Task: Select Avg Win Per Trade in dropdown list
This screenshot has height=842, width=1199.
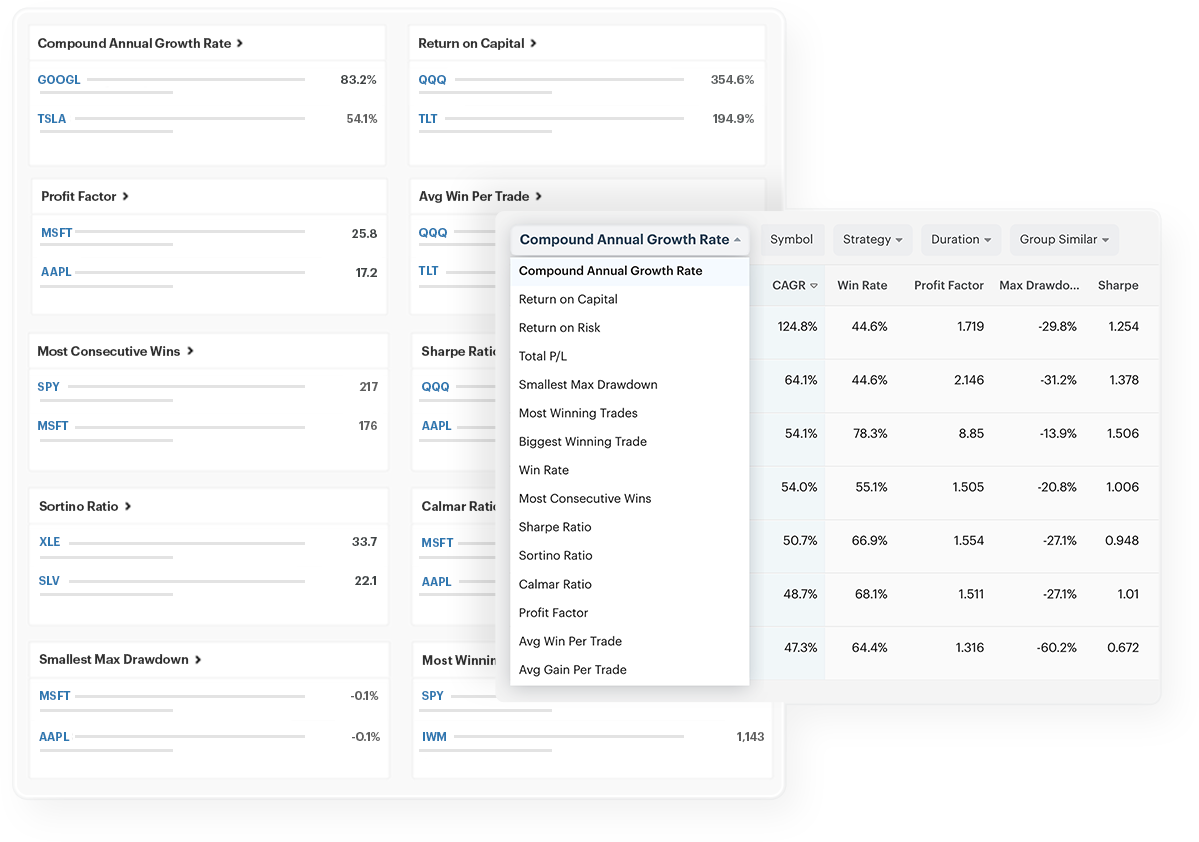Action: [629, 641]
